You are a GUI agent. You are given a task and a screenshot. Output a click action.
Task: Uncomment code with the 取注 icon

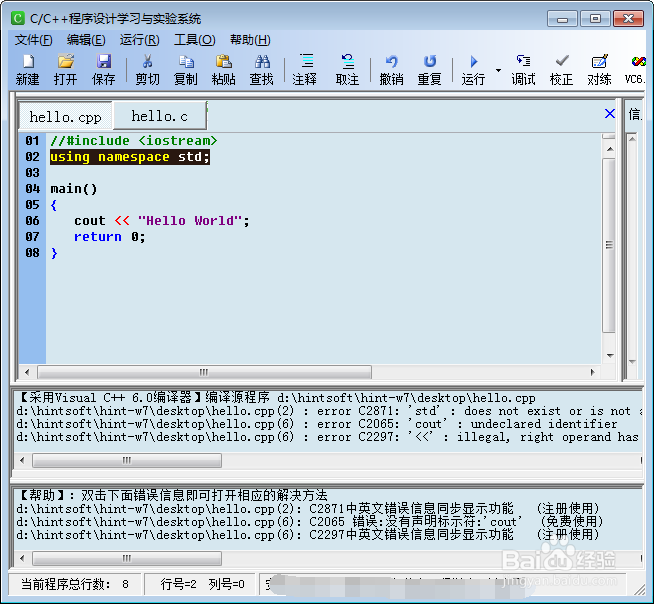coord(347,70)
